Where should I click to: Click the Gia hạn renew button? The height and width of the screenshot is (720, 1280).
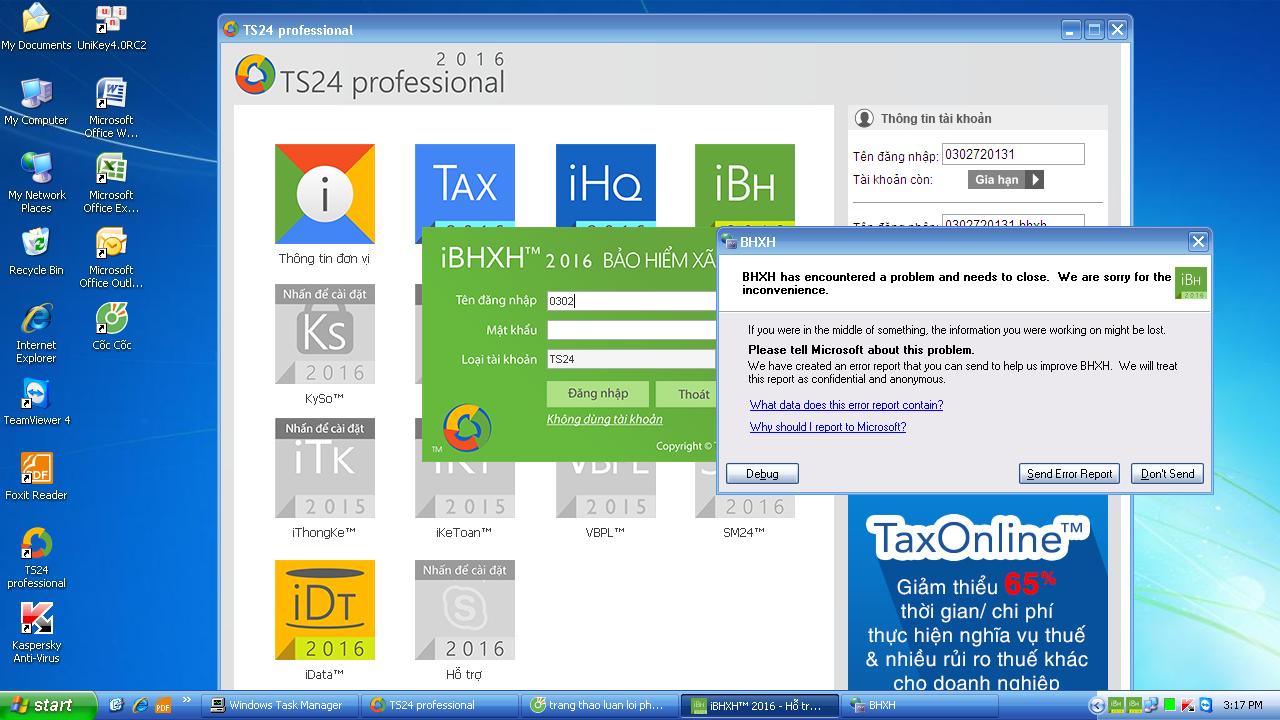[x=1006, y=180]
